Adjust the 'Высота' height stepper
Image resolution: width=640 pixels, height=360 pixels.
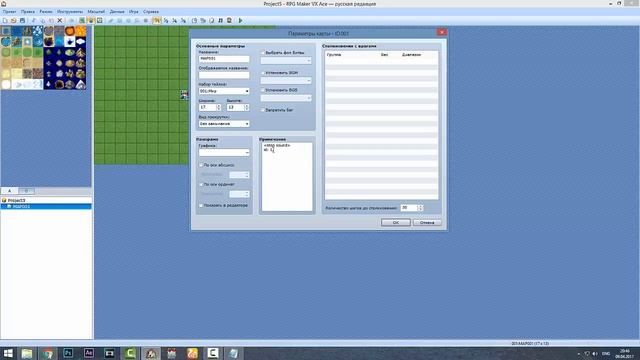(x=246, y=107)
